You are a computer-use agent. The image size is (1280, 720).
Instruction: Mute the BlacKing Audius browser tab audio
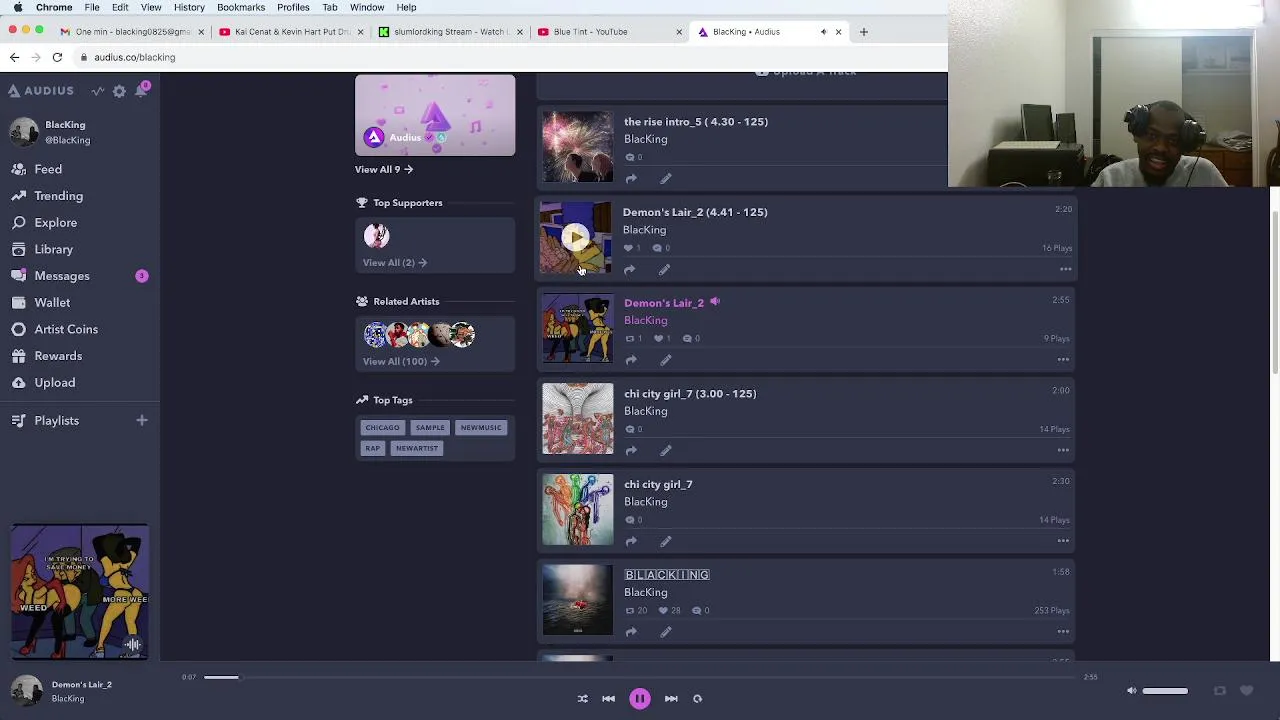(x=823, y=32)
